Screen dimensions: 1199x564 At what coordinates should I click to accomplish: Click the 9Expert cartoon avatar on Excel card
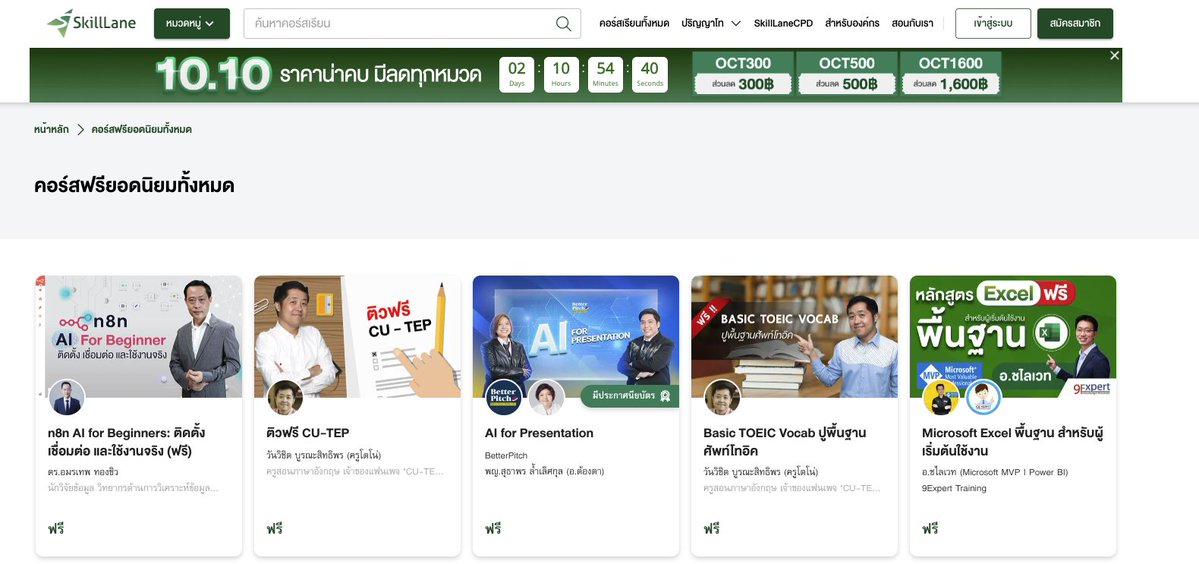click(983, 397)
